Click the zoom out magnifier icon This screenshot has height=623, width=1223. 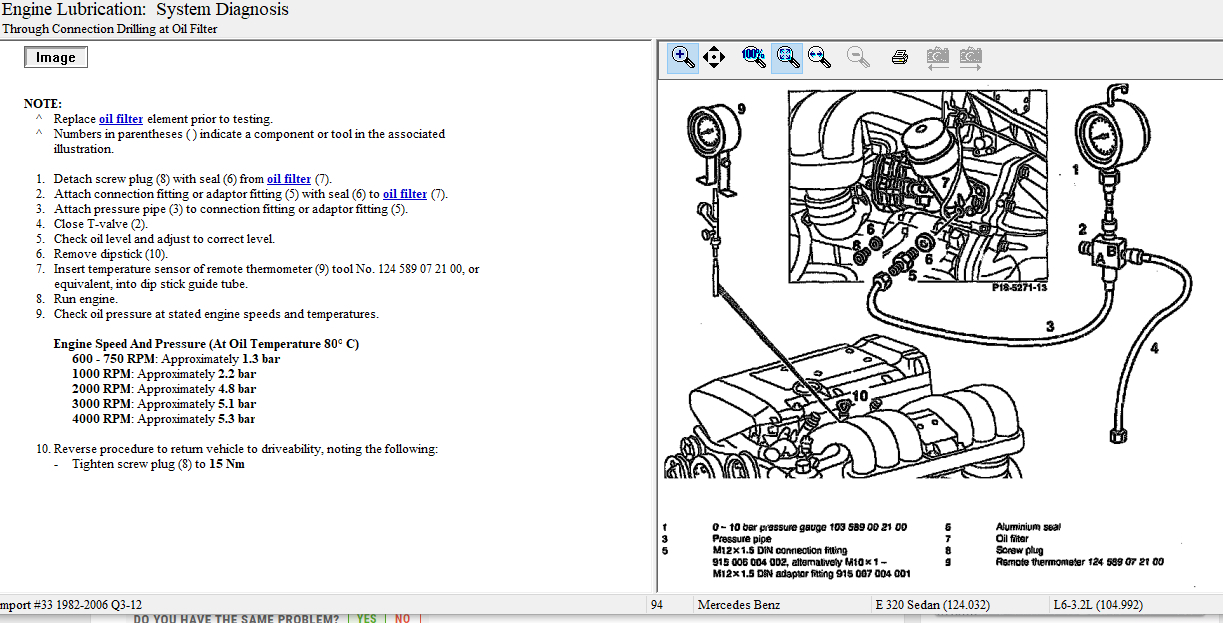(858, 58)
